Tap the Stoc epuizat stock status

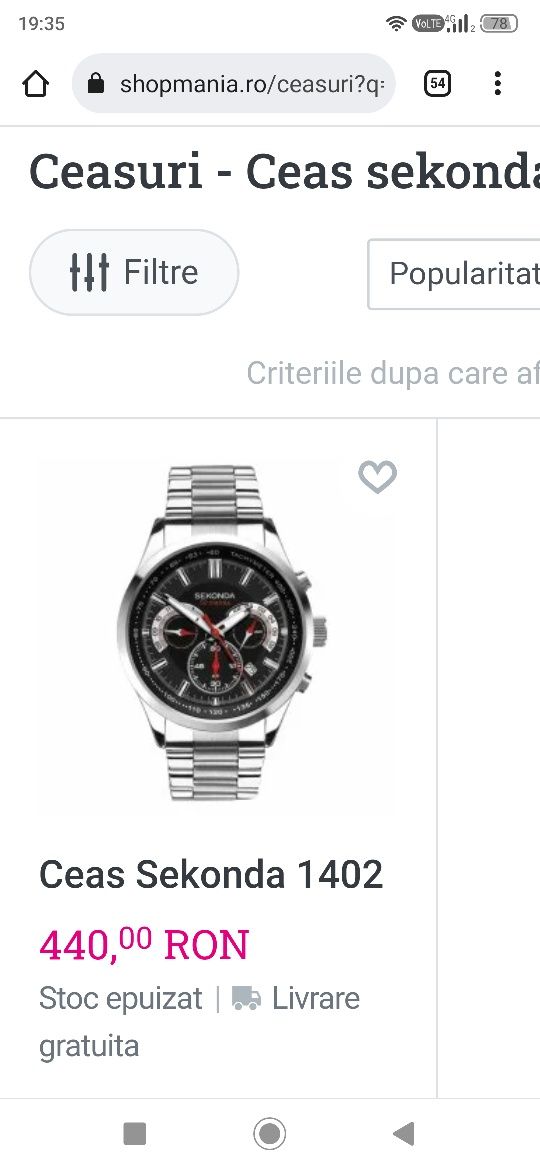pyautogui.click(x=121, y=998)
